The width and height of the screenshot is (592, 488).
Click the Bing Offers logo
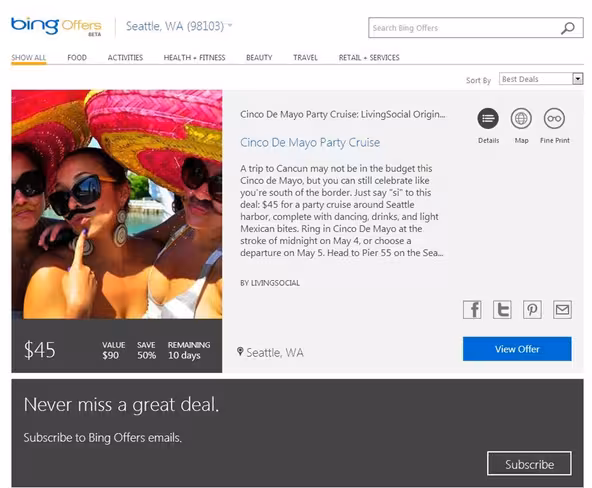(56, 26)
